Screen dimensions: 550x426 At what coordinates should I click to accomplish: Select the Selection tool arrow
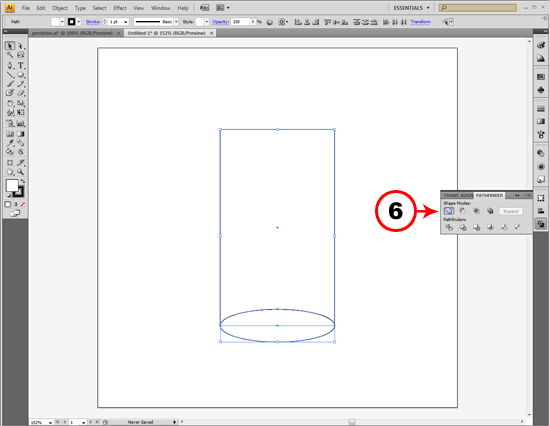pyautogui.click(x=10, y=46)
